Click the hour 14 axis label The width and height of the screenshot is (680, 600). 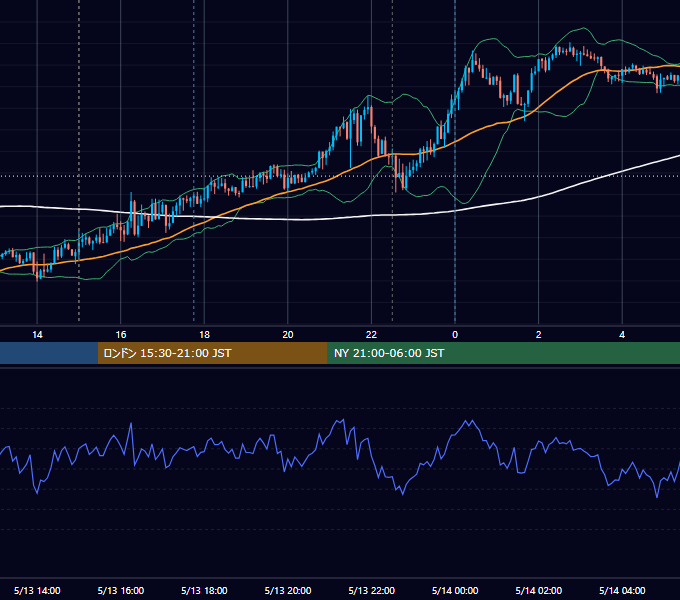(37, 335)
